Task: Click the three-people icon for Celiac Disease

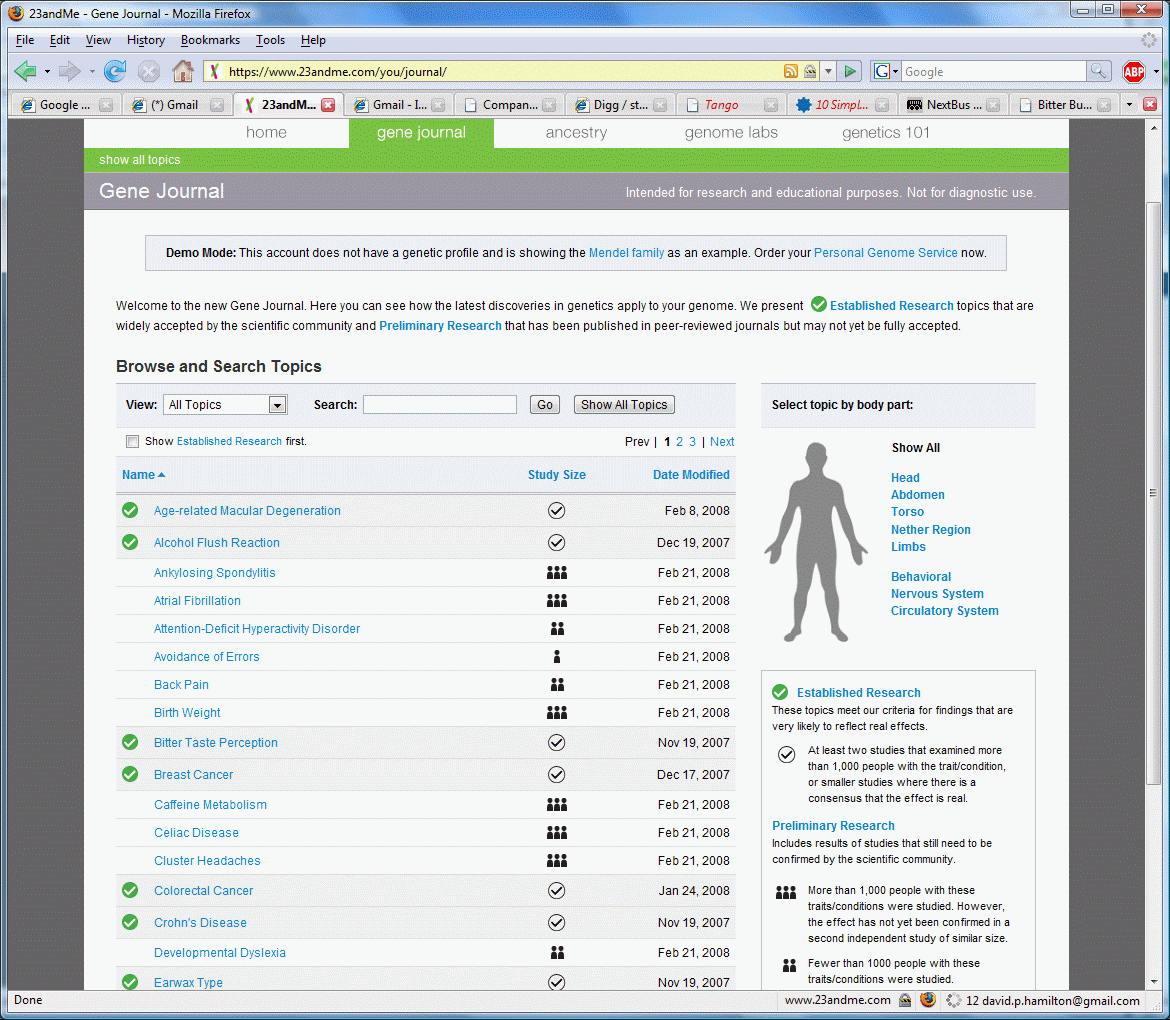Action: [557, 832]
